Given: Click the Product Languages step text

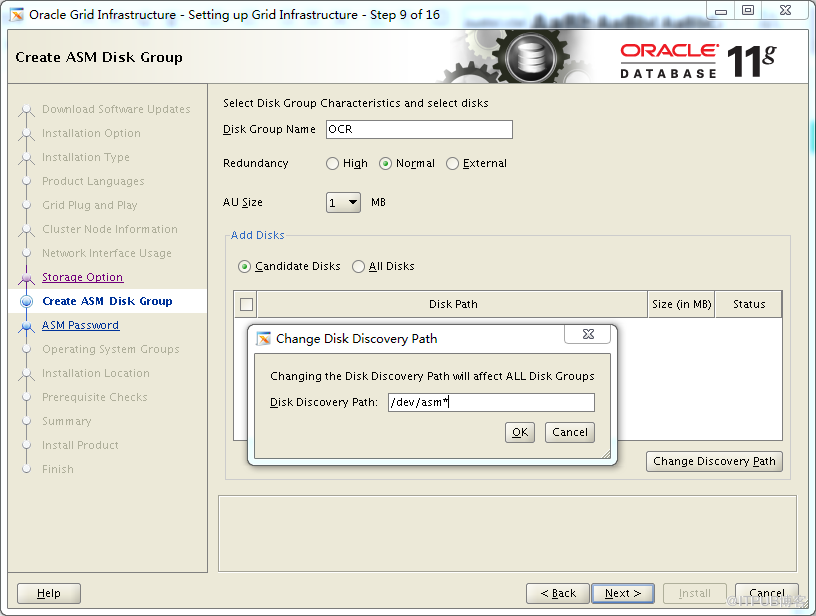Looking at the screenshot, I should [93, 181].
